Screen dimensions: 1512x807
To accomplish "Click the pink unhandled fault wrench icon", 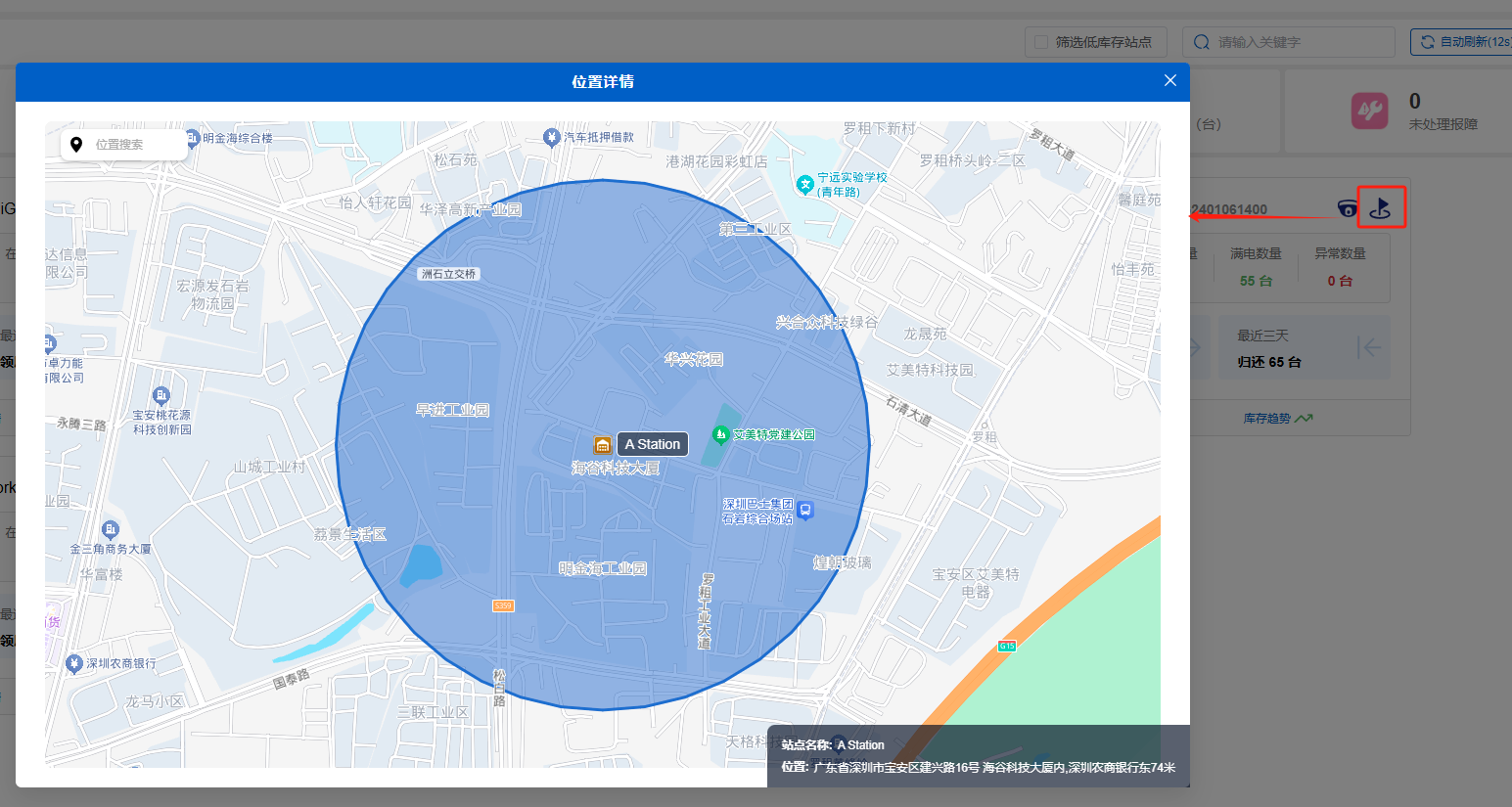I will (1370, 111).
